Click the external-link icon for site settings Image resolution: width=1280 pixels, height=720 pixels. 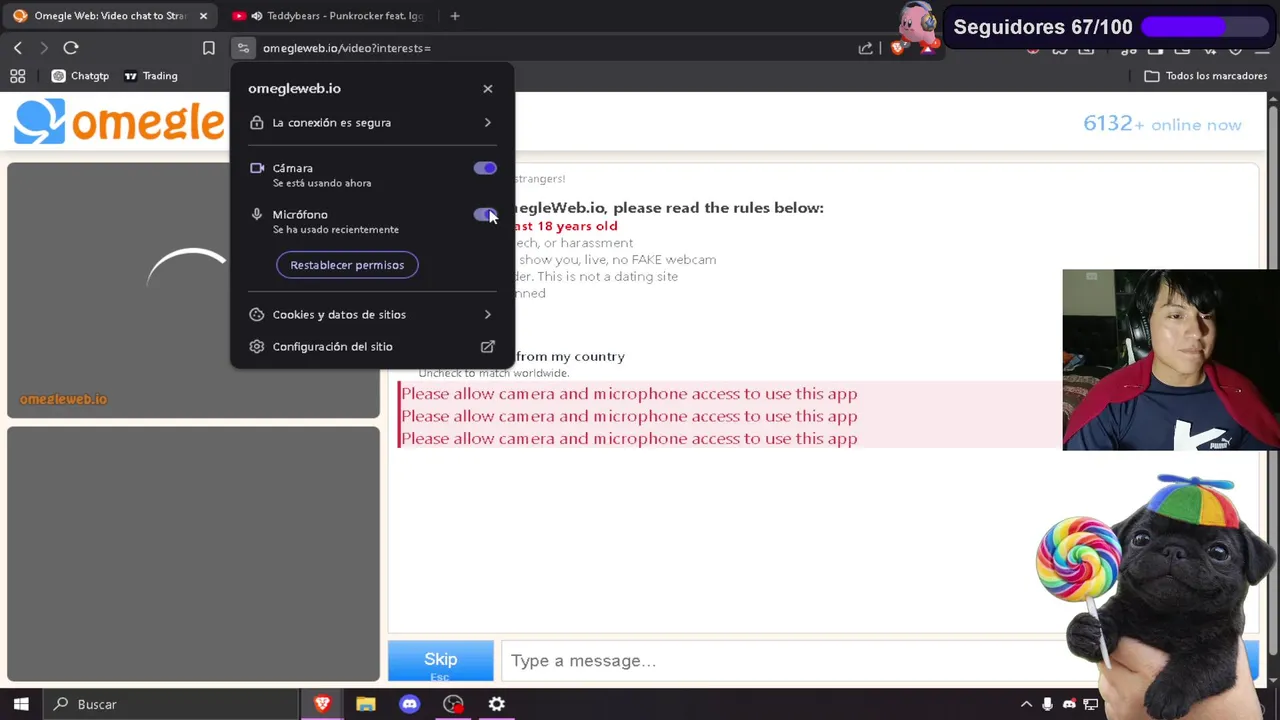pos(488,346)
